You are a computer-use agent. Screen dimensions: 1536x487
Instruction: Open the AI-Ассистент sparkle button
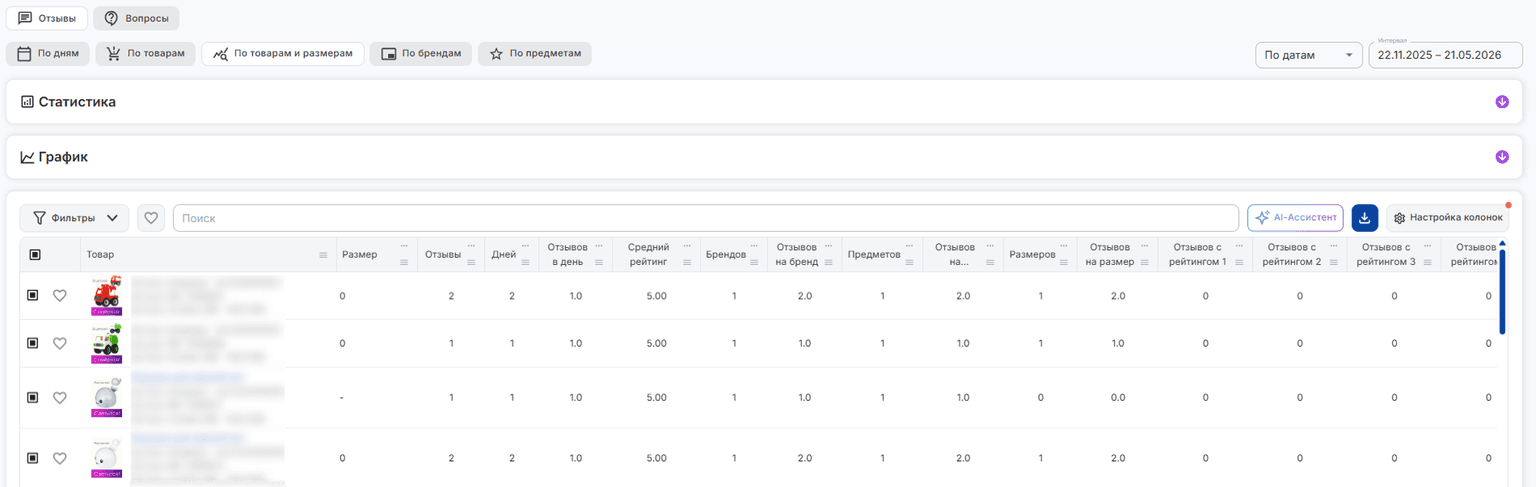click(x=1295, y=218)
